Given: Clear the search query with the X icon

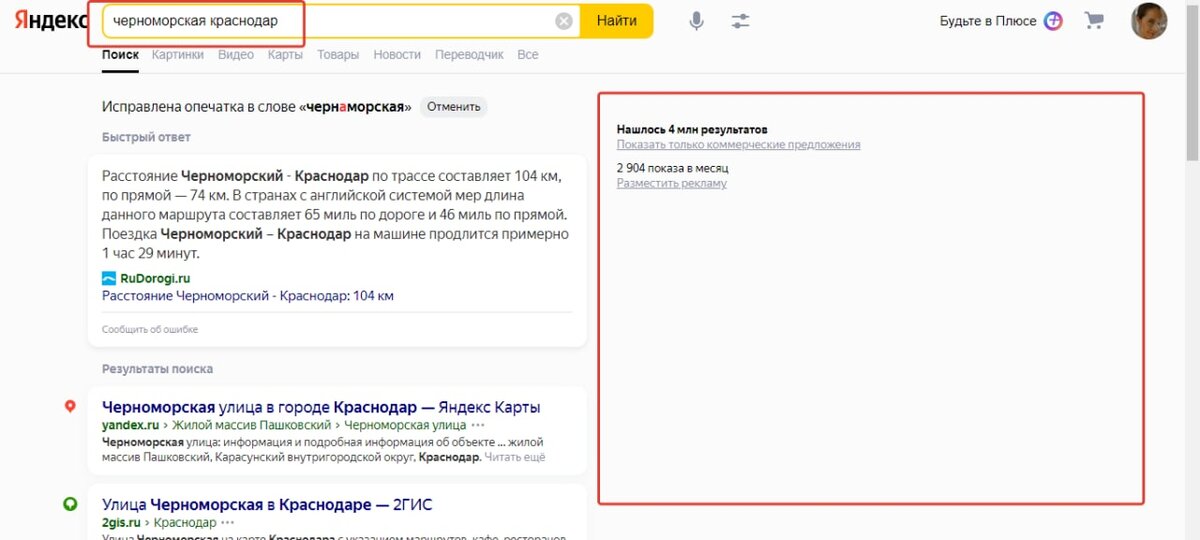Looking at the screenshot, I should coord(564,21).
